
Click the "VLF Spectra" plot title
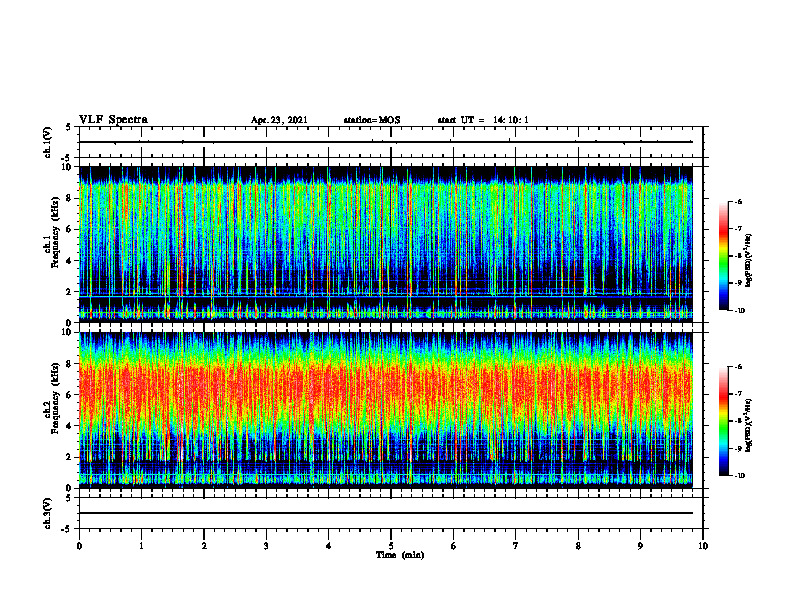113,120
